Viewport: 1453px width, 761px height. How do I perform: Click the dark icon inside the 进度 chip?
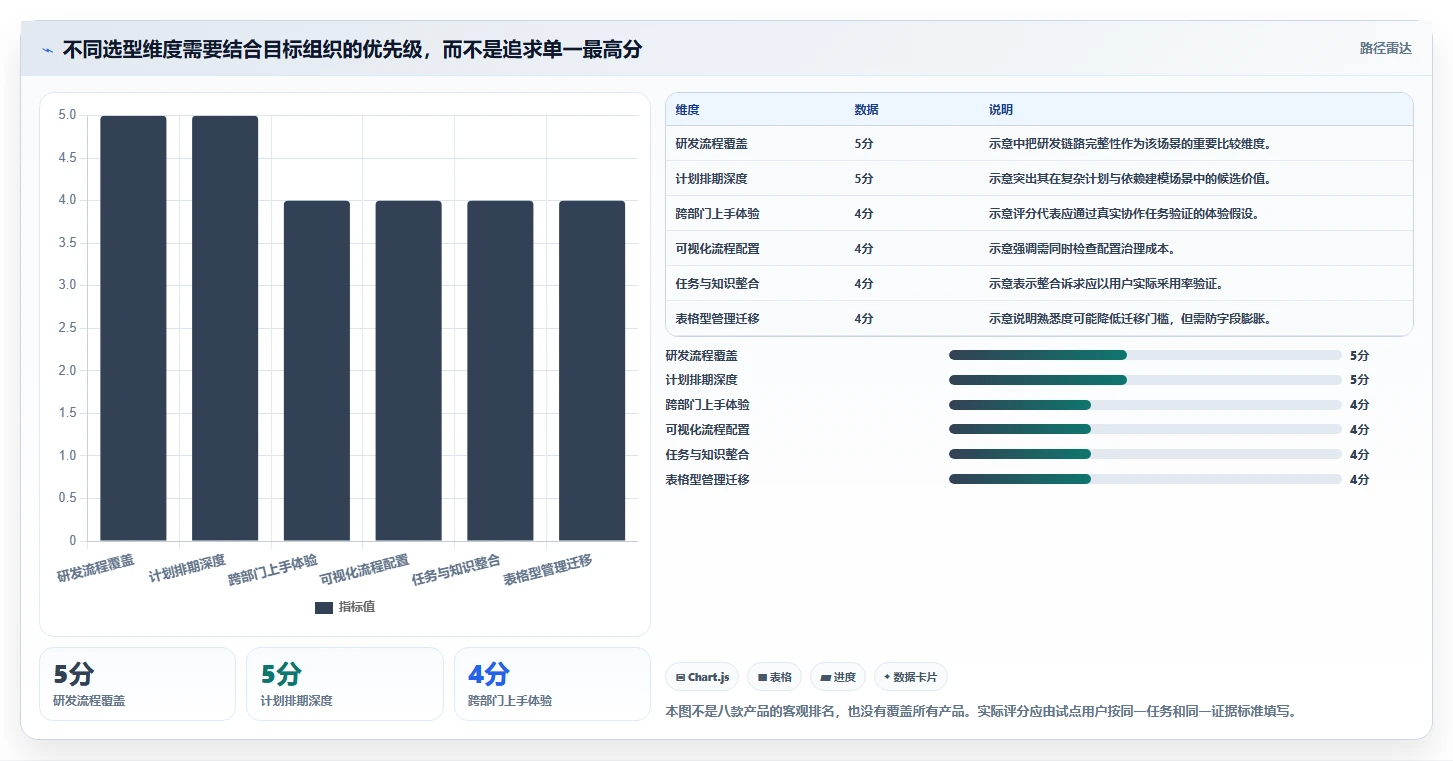[x=825, y=677]
